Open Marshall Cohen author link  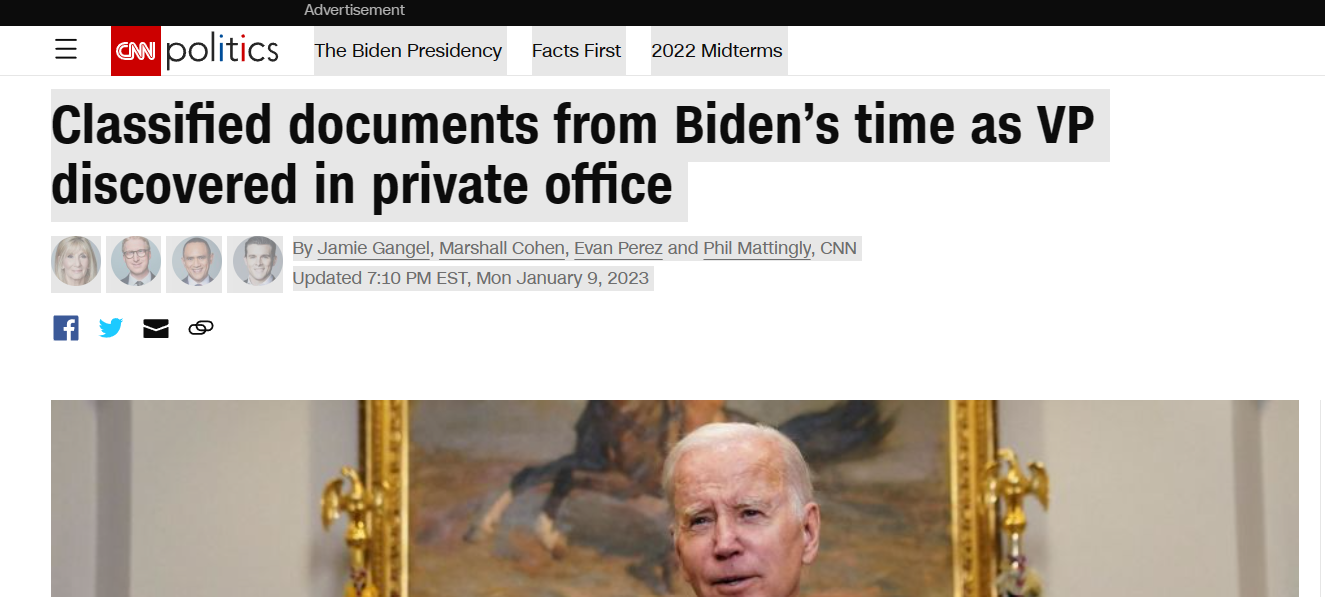click(x=503, y=248)
